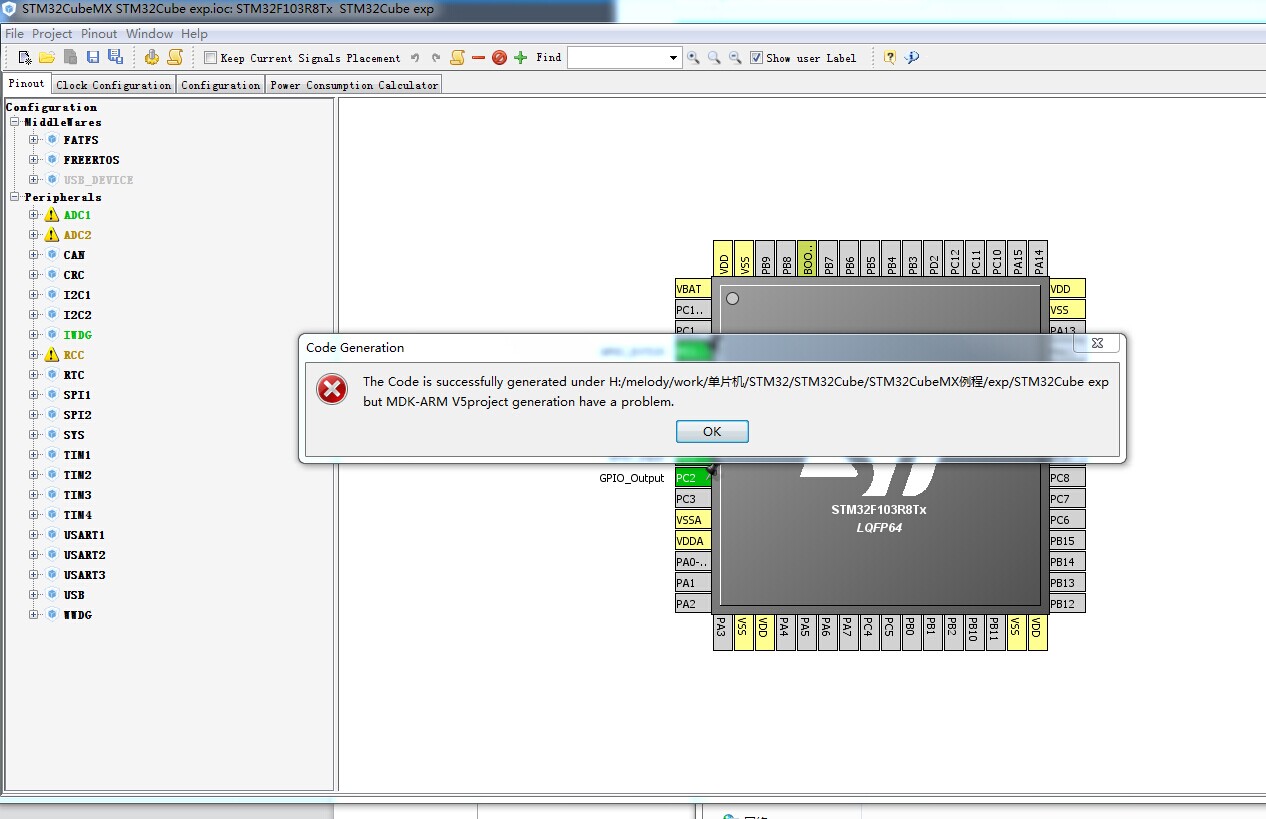The image size is (1266, 819).
Task: Click the PA2 pin on chip
Action: [693, 604]
